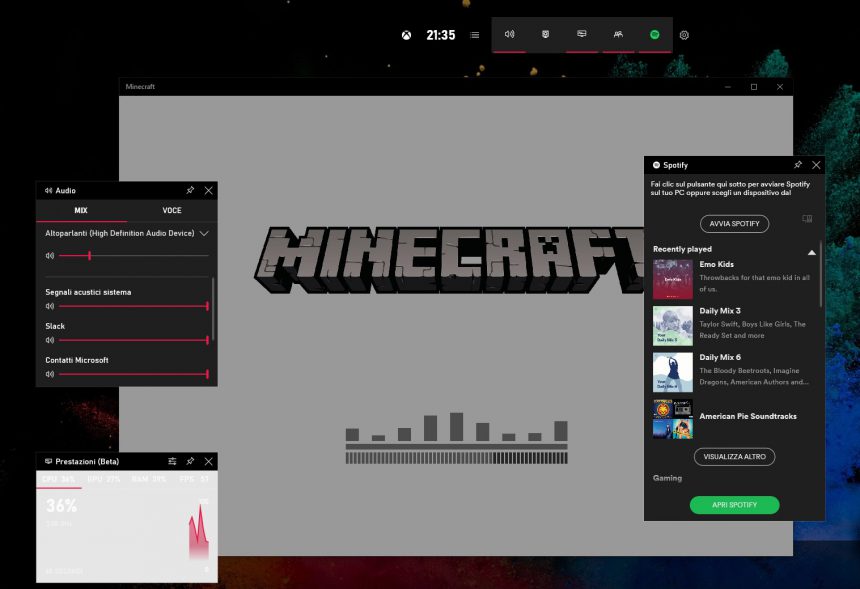Open Prestazioni widget options icon

[172, 461]
